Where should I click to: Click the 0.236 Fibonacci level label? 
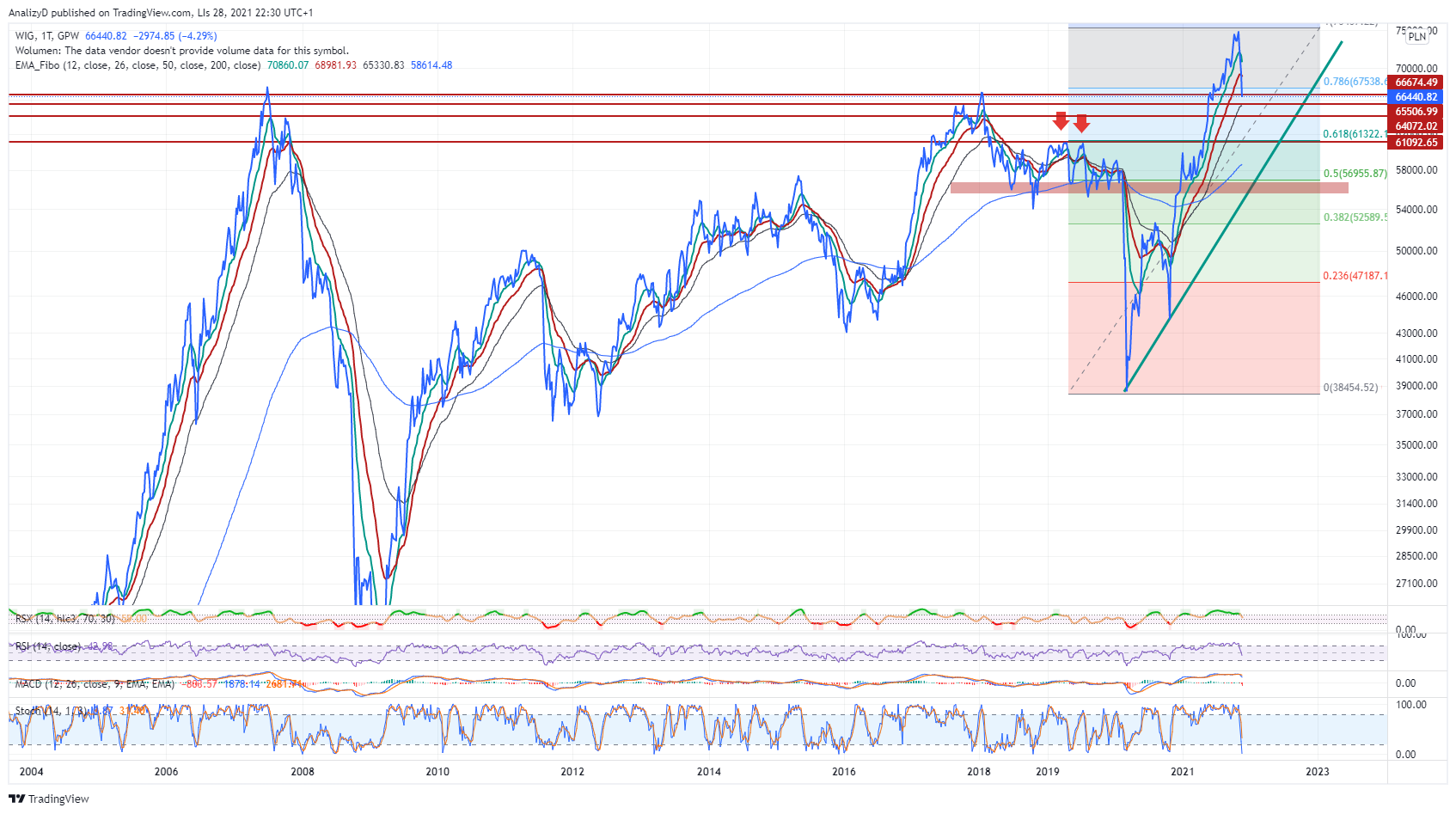click(x=1355, y=276)
